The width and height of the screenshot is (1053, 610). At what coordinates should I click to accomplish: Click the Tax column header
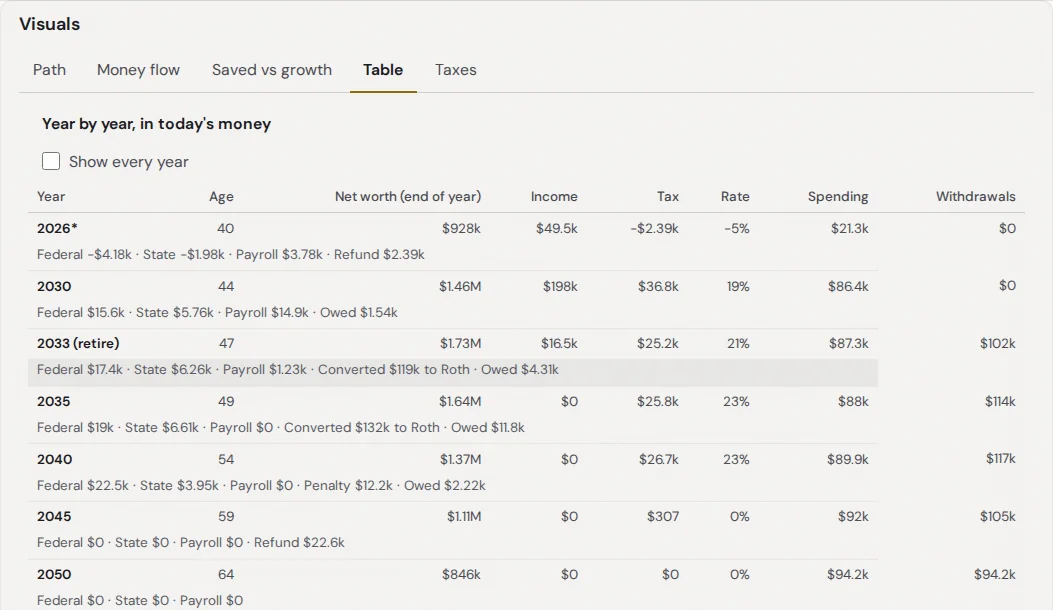click(668, 196)
